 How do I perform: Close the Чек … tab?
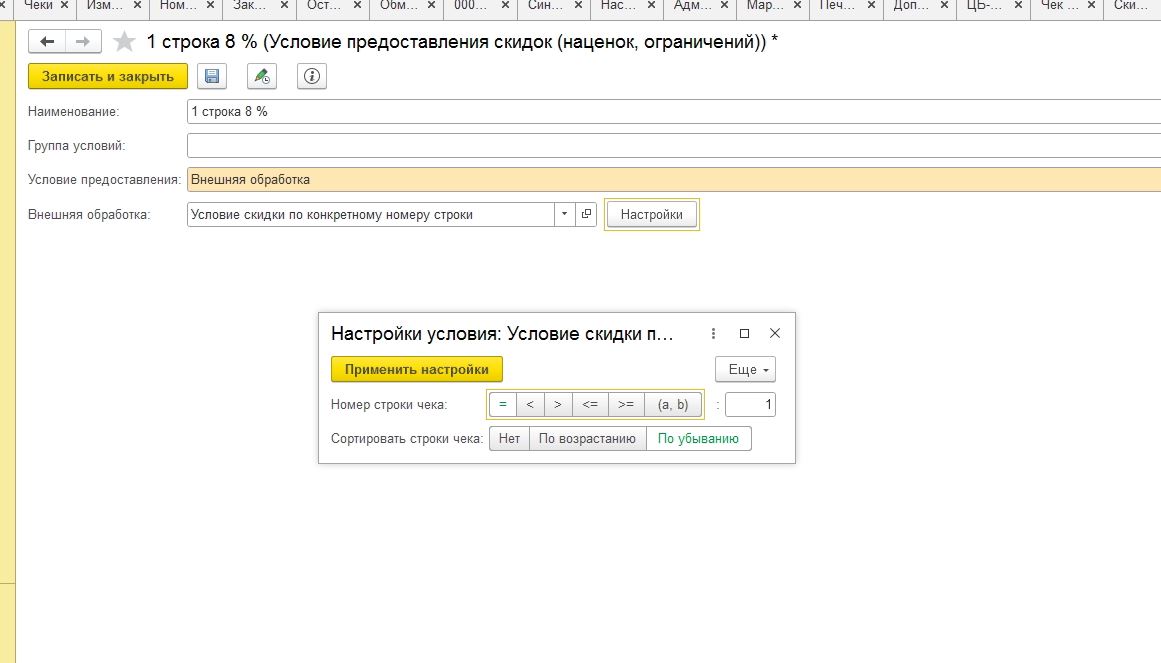point(1091,5)
